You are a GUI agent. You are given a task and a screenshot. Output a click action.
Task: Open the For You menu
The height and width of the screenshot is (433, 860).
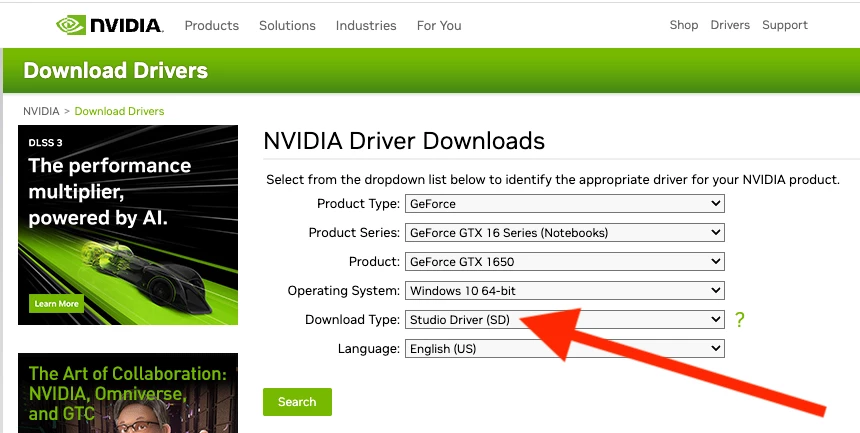click(x=439, y=25)
